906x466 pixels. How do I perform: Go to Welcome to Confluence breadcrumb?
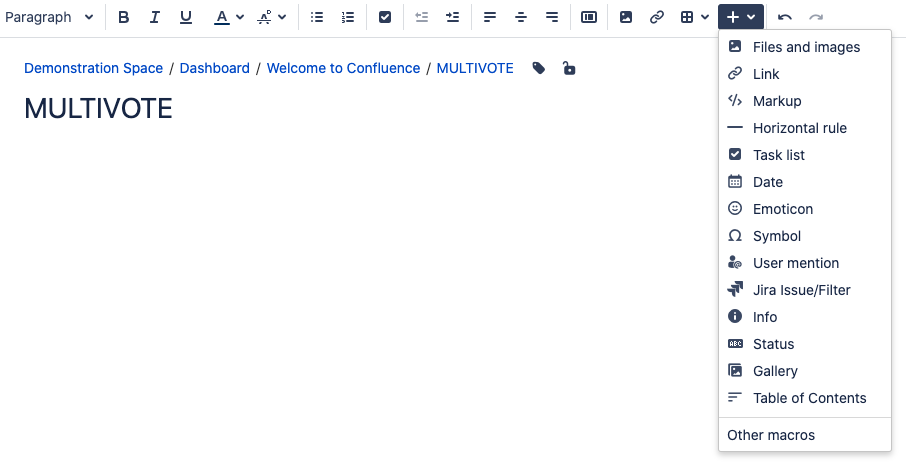coord(343,68)
